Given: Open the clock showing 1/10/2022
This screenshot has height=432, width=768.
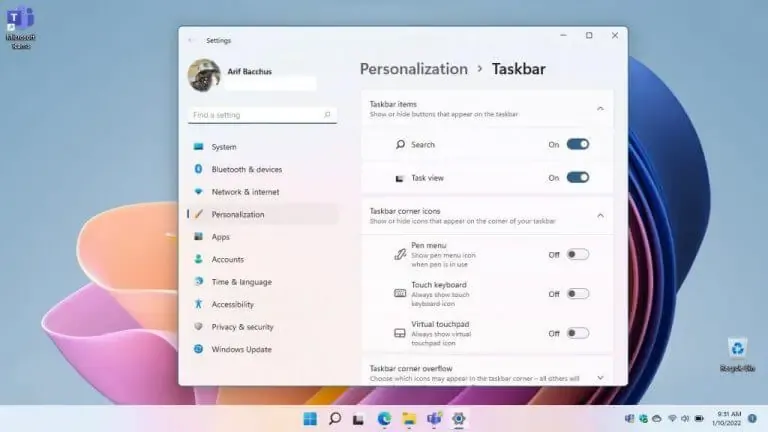Looking at the screenshot, I should pyautogui.click(x=727, y=419).
